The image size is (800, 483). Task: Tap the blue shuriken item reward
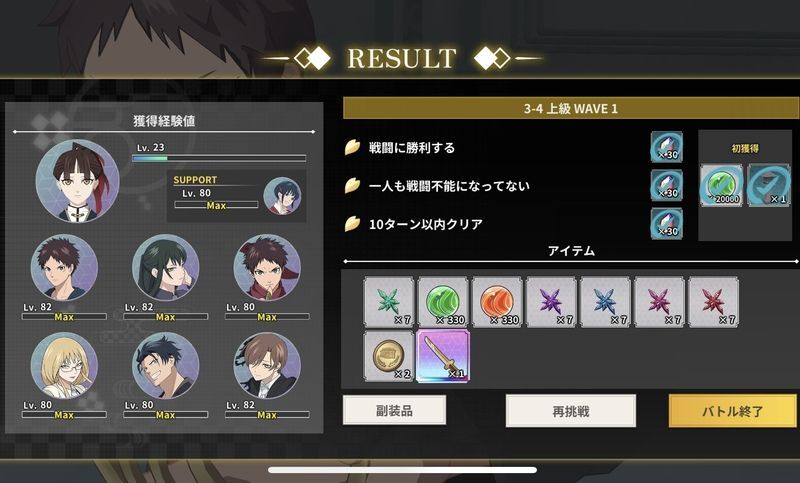pyautogui.click(x=605, y=302)
